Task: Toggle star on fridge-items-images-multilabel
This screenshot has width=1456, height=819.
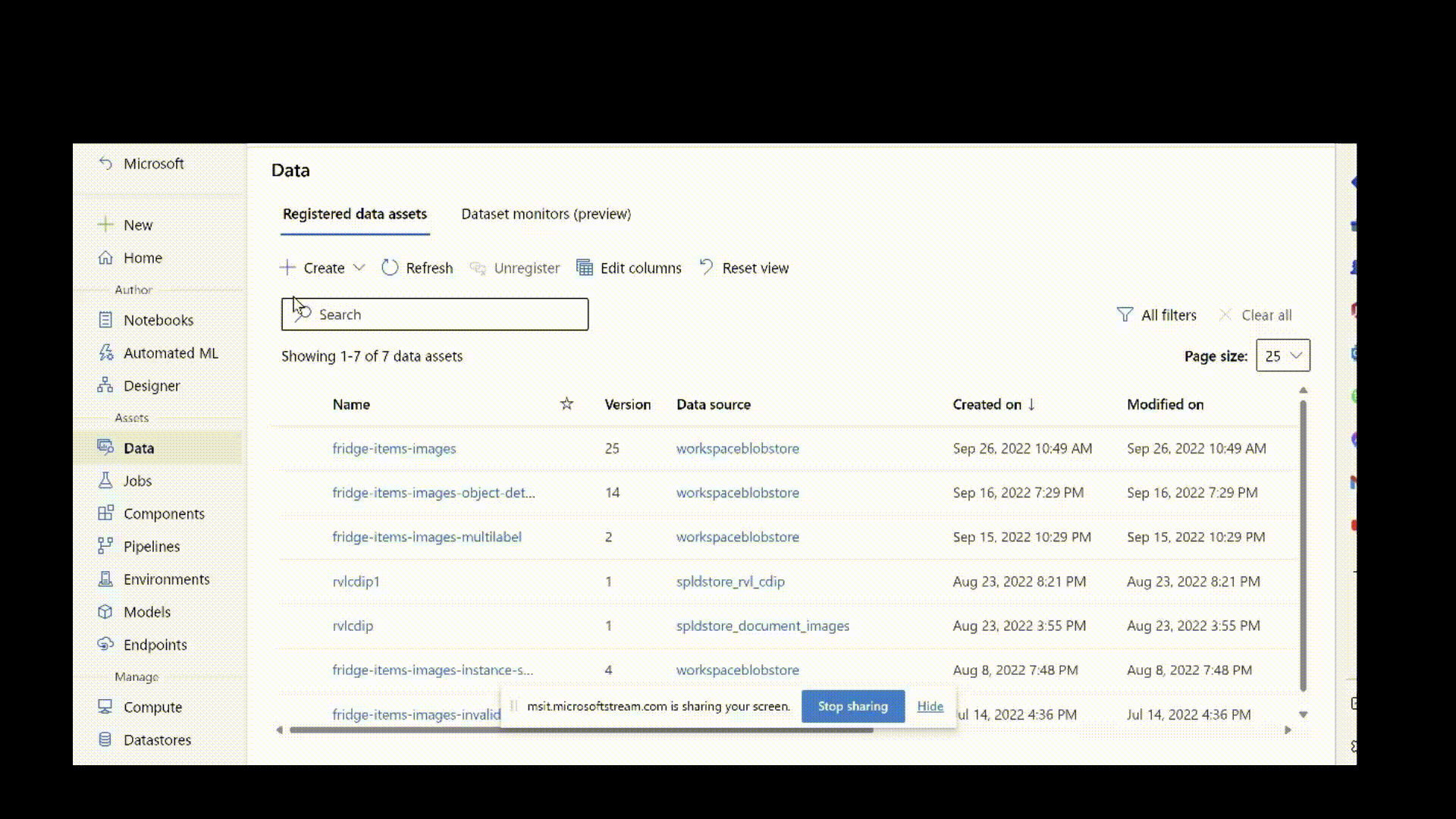Action: pos(567,536)
